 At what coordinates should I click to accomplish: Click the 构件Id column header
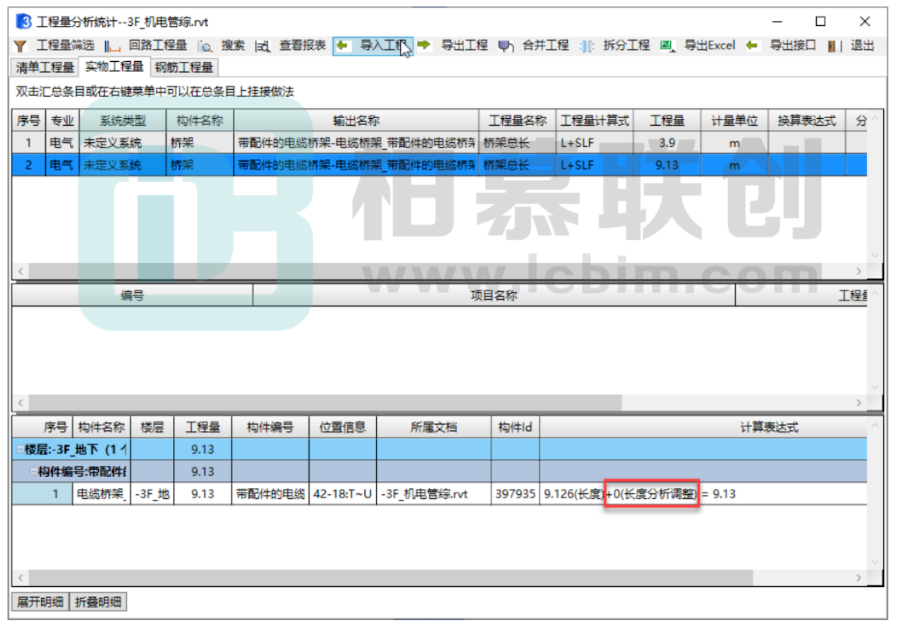point(515,427)
